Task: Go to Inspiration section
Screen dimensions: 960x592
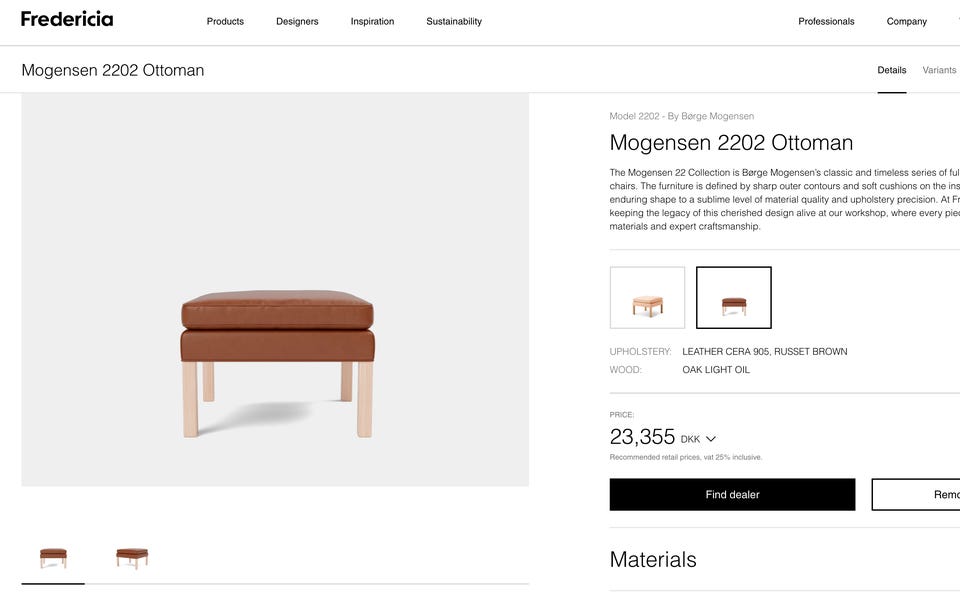Action: 372,21
